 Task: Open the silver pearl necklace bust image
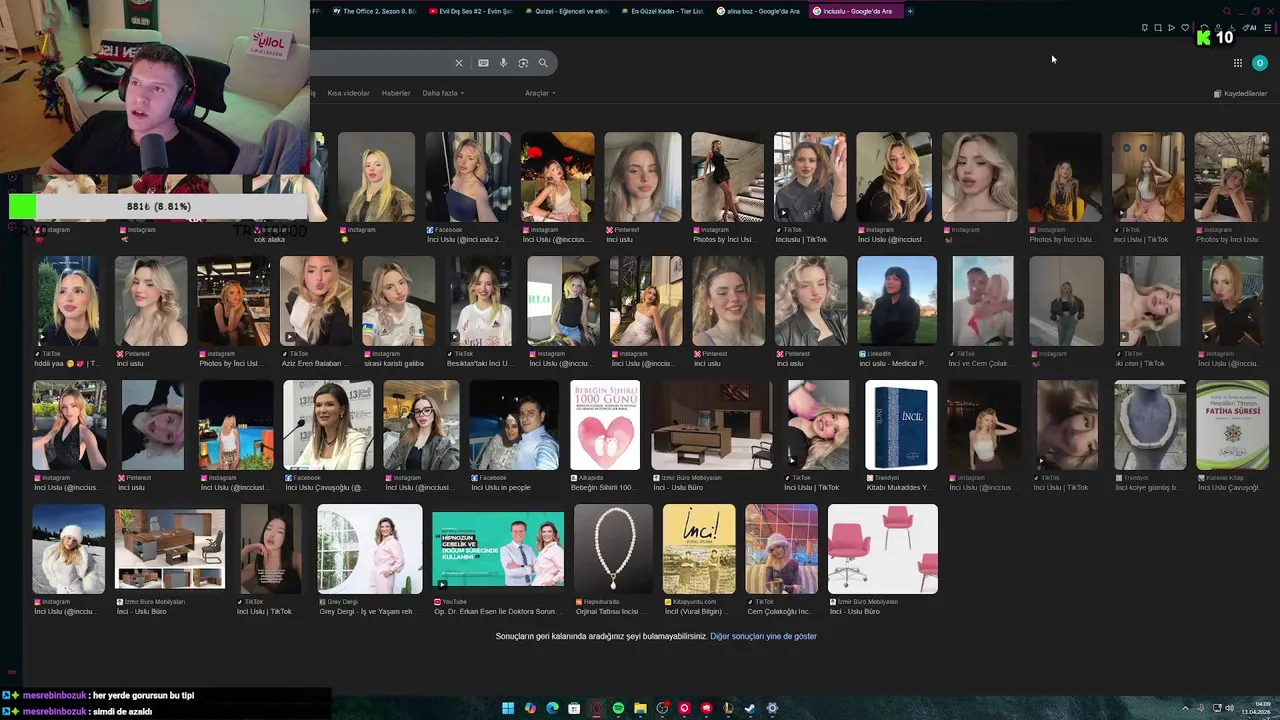point(1150,425)
